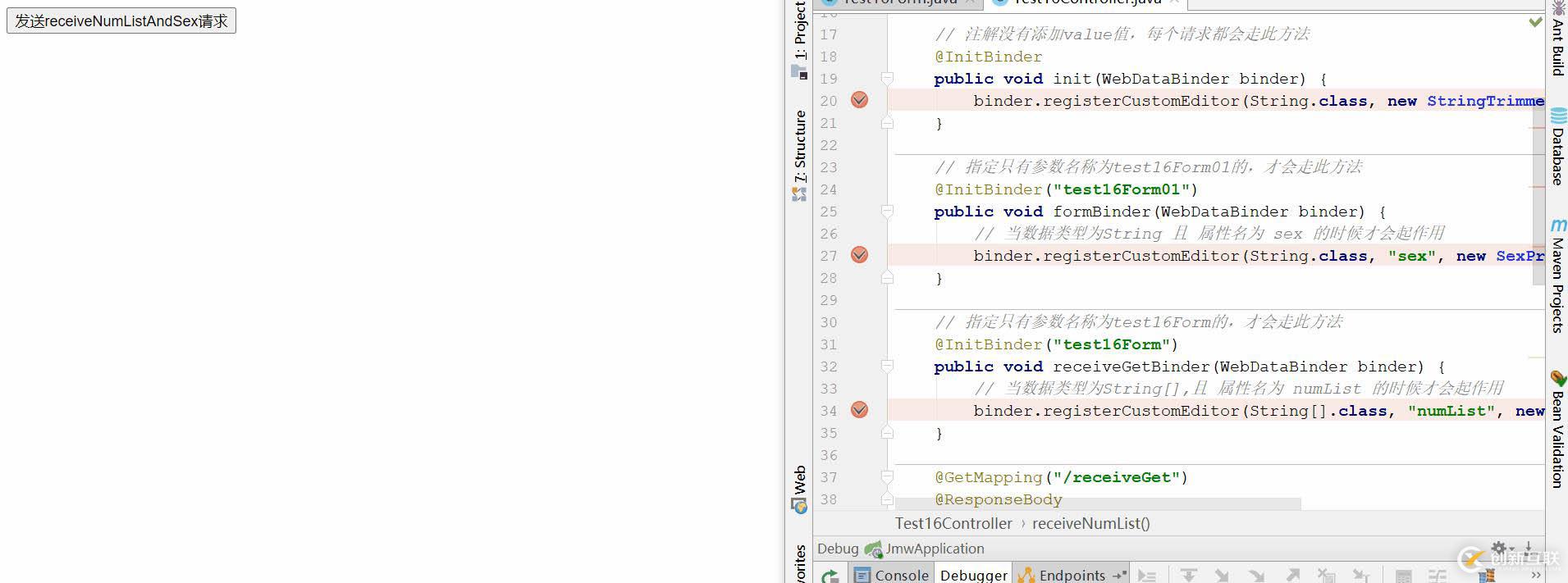Click the "numList" string on line 34

click(1451, 411)
